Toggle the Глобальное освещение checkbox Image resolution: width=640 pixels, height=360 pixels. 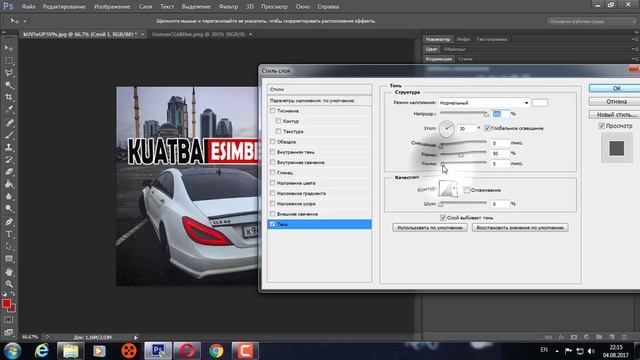[487, 128]
